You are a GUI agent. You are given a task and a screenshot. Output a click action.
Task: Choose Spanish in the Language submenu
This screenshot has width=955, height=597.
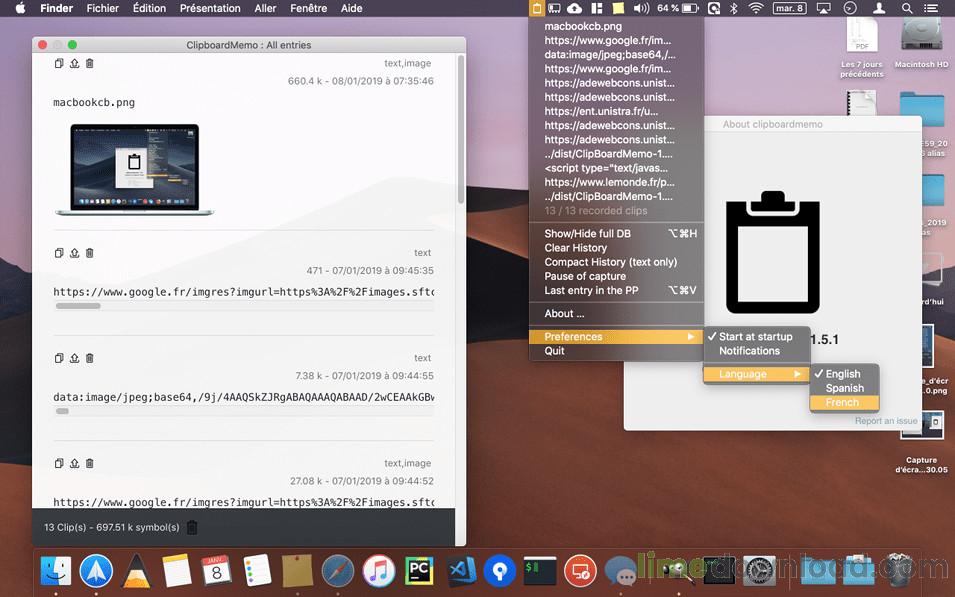[x=844, y=388]
